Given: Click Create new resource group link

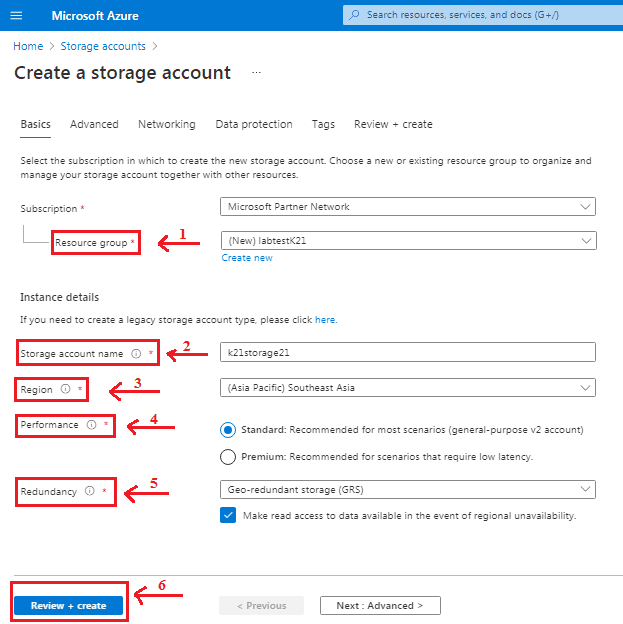Looking at the screenshot, I should coord(247,258).
